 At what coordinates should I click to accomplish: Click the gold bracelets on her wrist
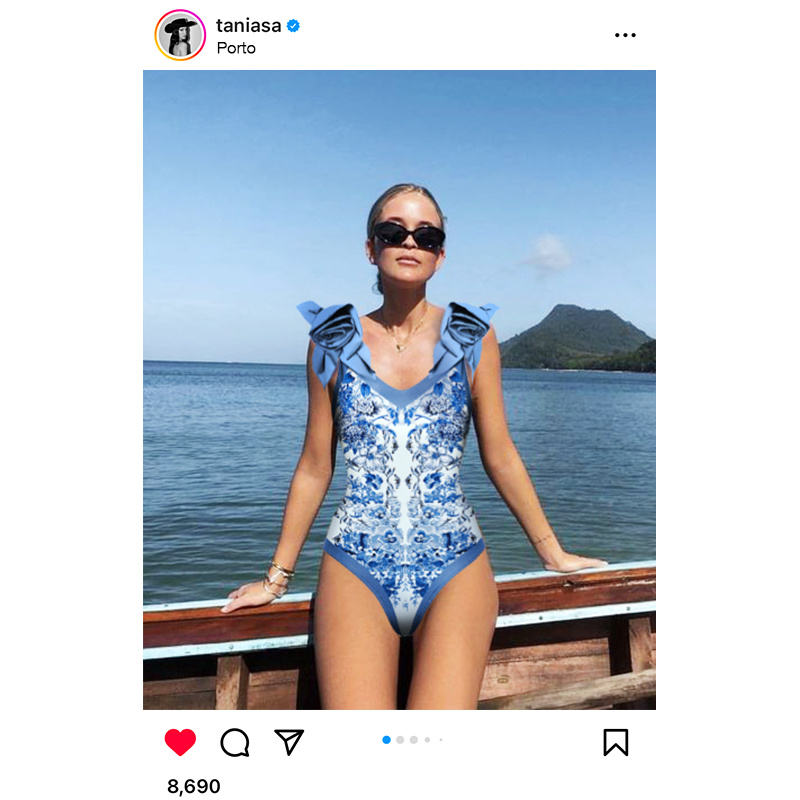[x=277, y=577]
